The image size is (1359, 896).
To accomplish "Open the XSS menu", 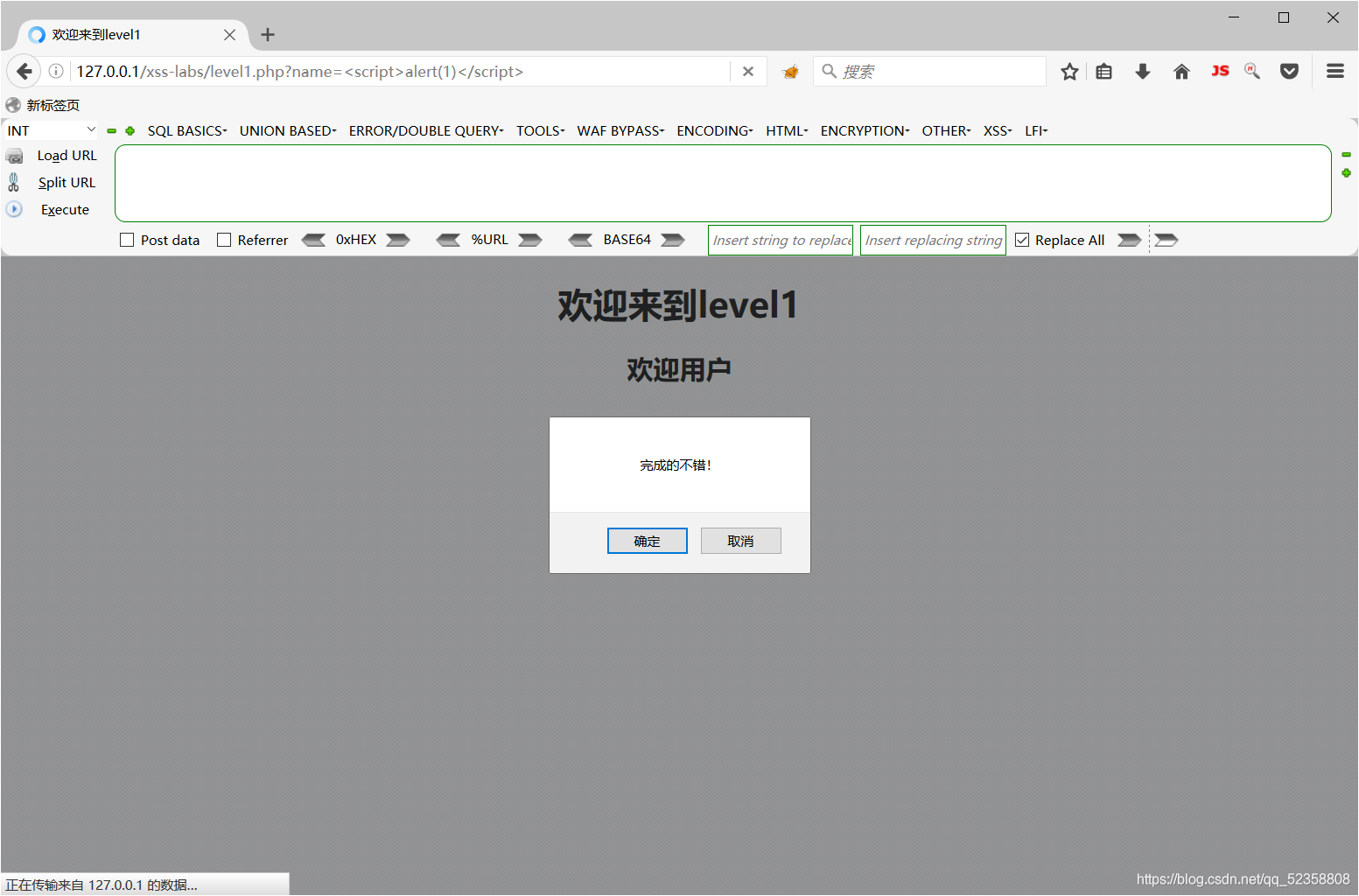I will point(998,131).
